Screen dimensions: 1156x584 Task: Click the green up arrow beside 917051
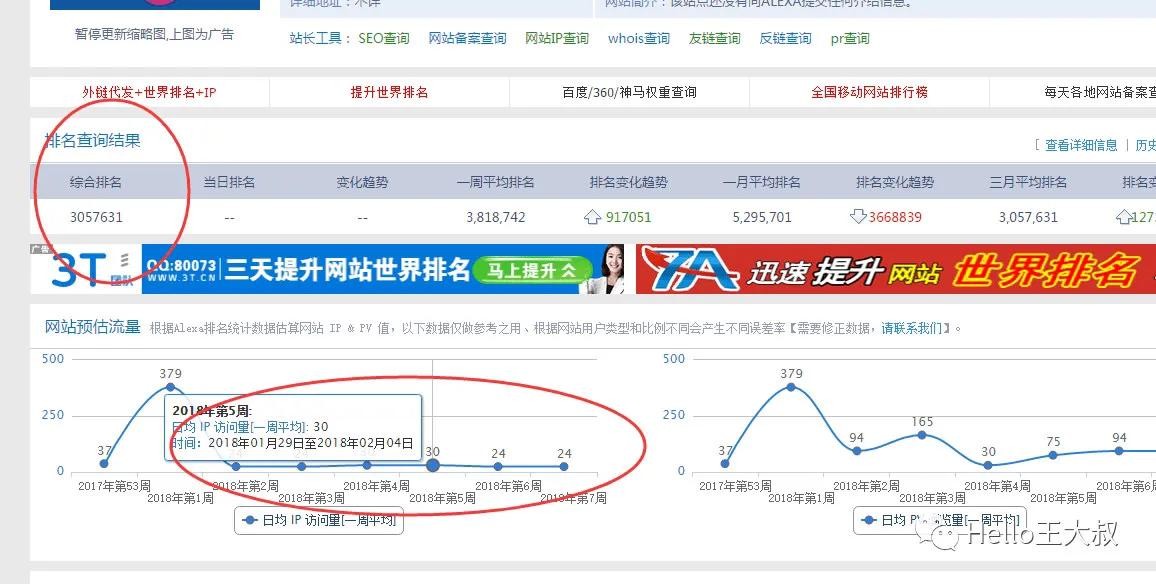(x=592, y=217)
